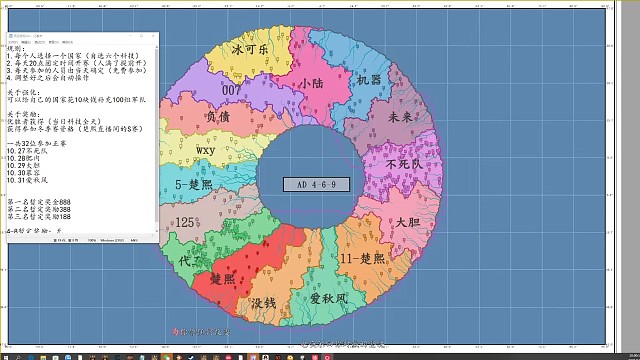Select the yellow wxy territory label
This screenshot has width=640, height=360.
click(x=205, y=150)
